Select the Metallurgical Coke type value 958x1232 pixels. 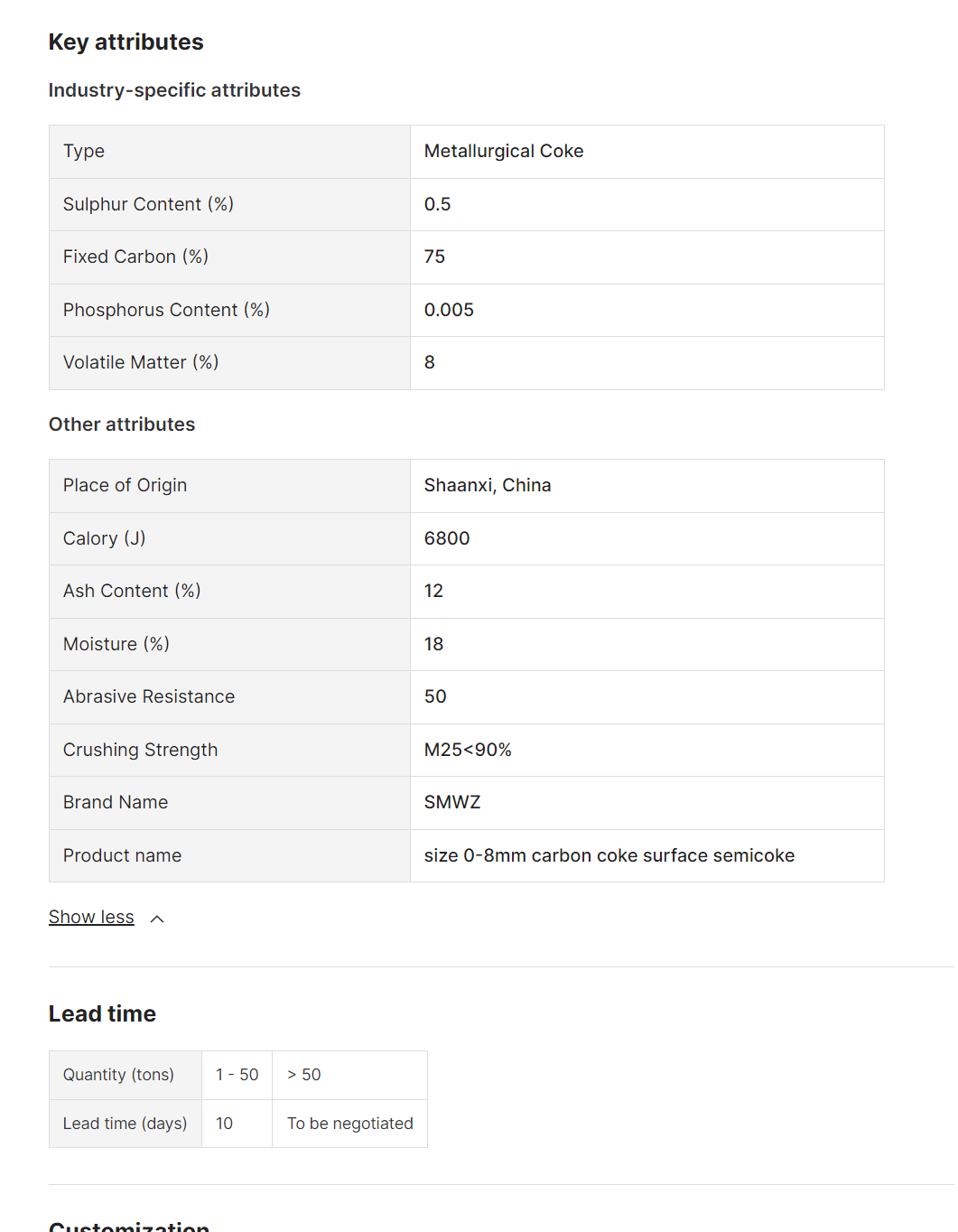(504, 152)
